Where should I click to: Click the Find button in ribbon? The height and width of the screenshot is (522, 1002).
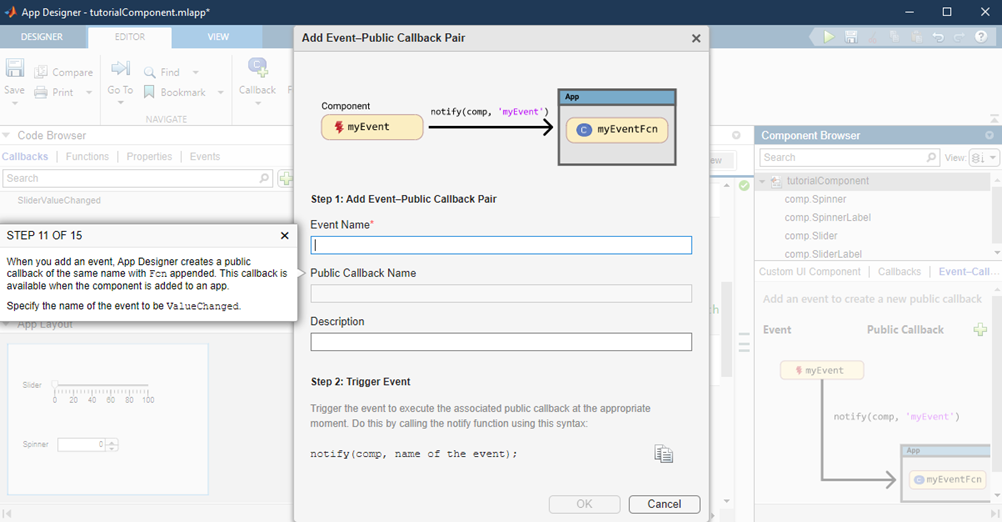[x=162, y=72]
